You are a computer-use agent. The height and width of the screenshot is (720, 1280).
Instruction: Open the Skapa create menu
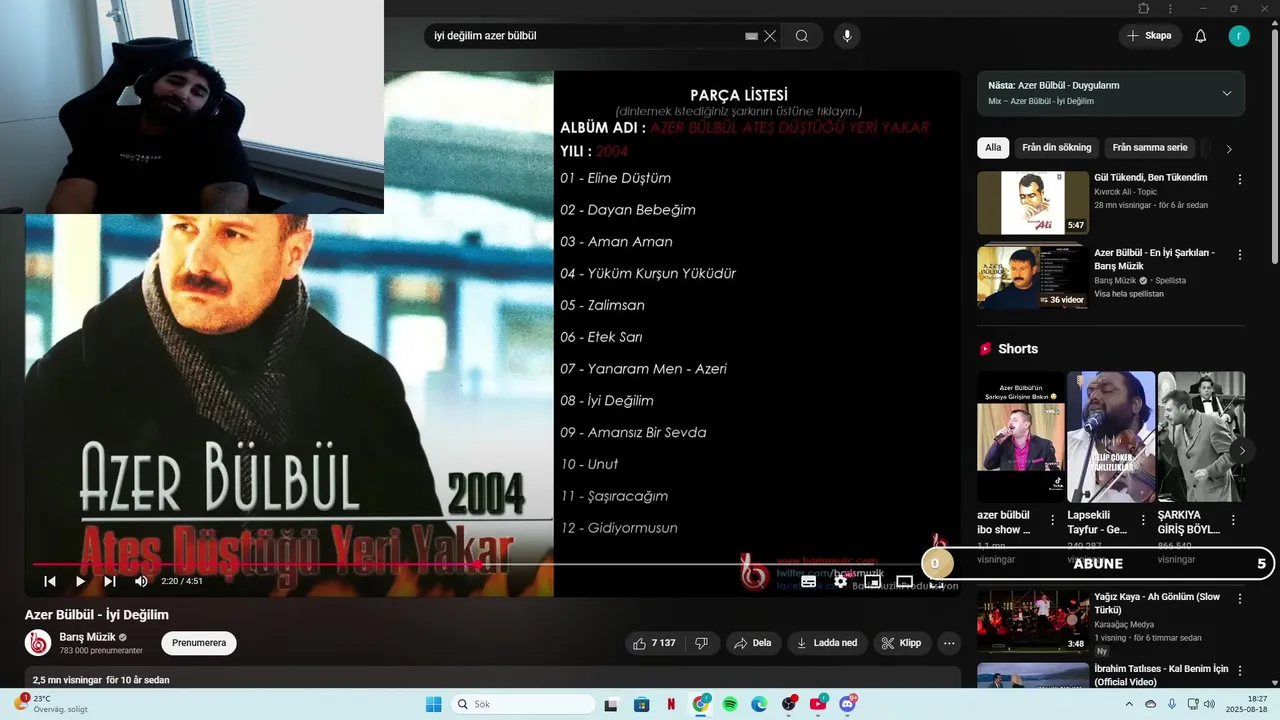1149,36
